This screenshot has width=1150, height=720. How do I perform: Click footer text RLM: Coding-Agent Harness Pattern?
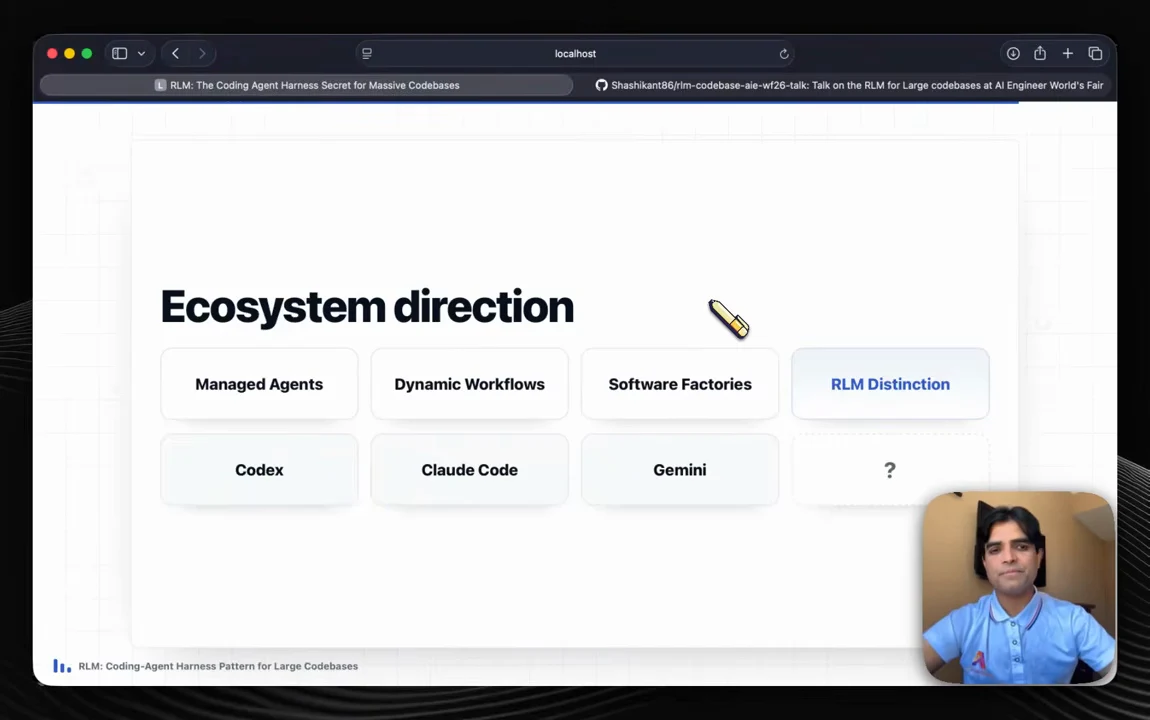(x=218, y=666)
